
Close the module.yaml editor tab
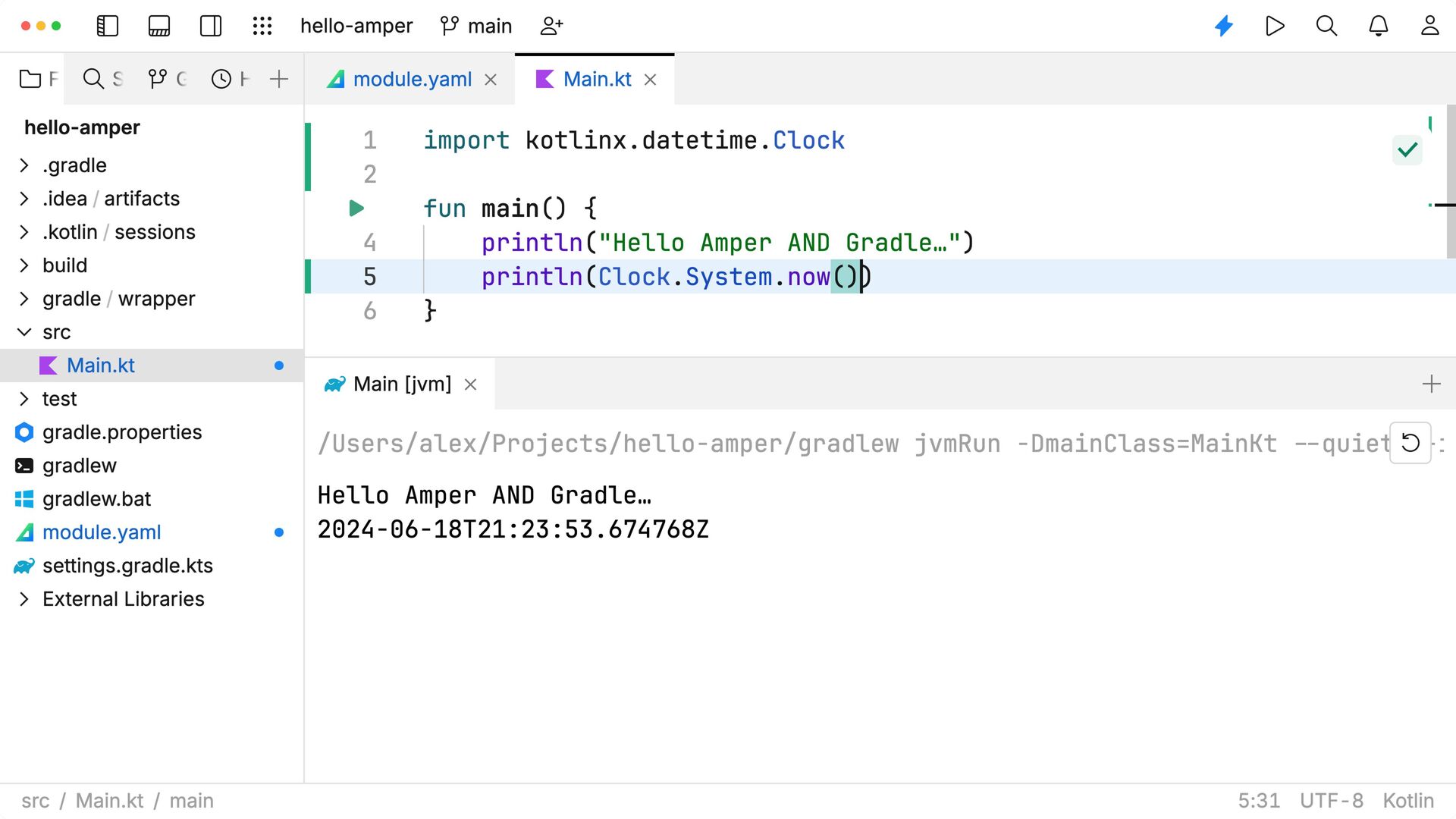point(491,80)
